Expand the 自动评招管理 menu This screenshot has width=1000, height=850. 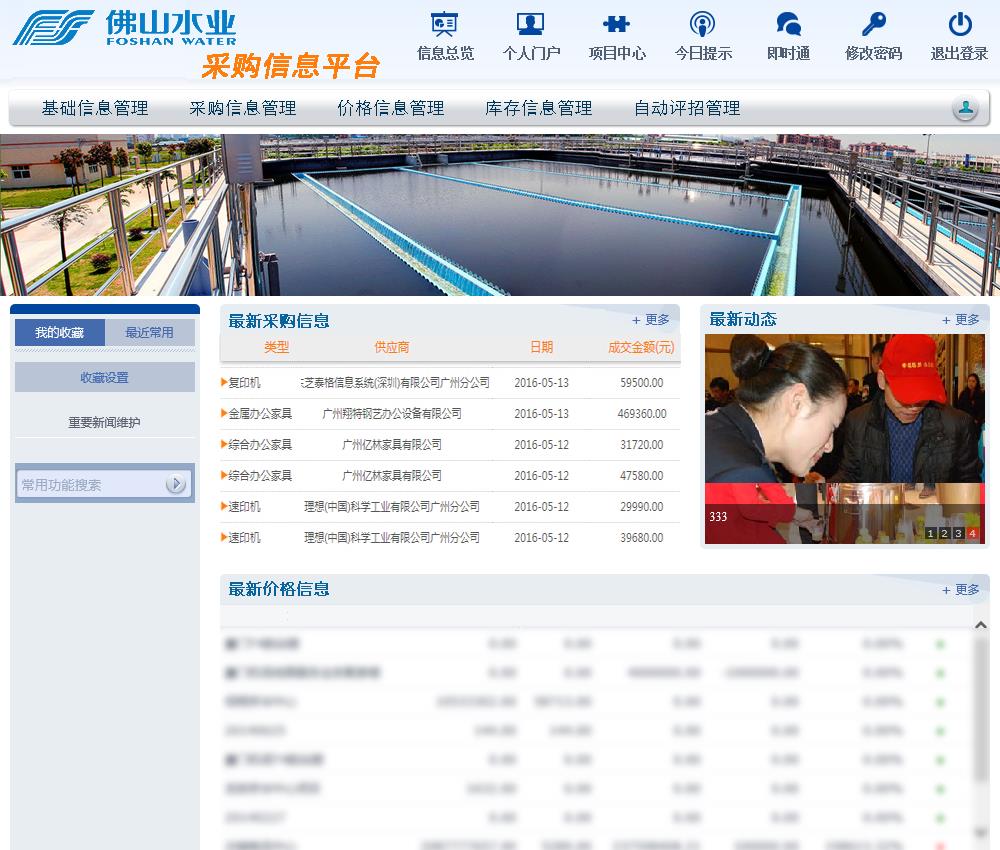point(687,108)
